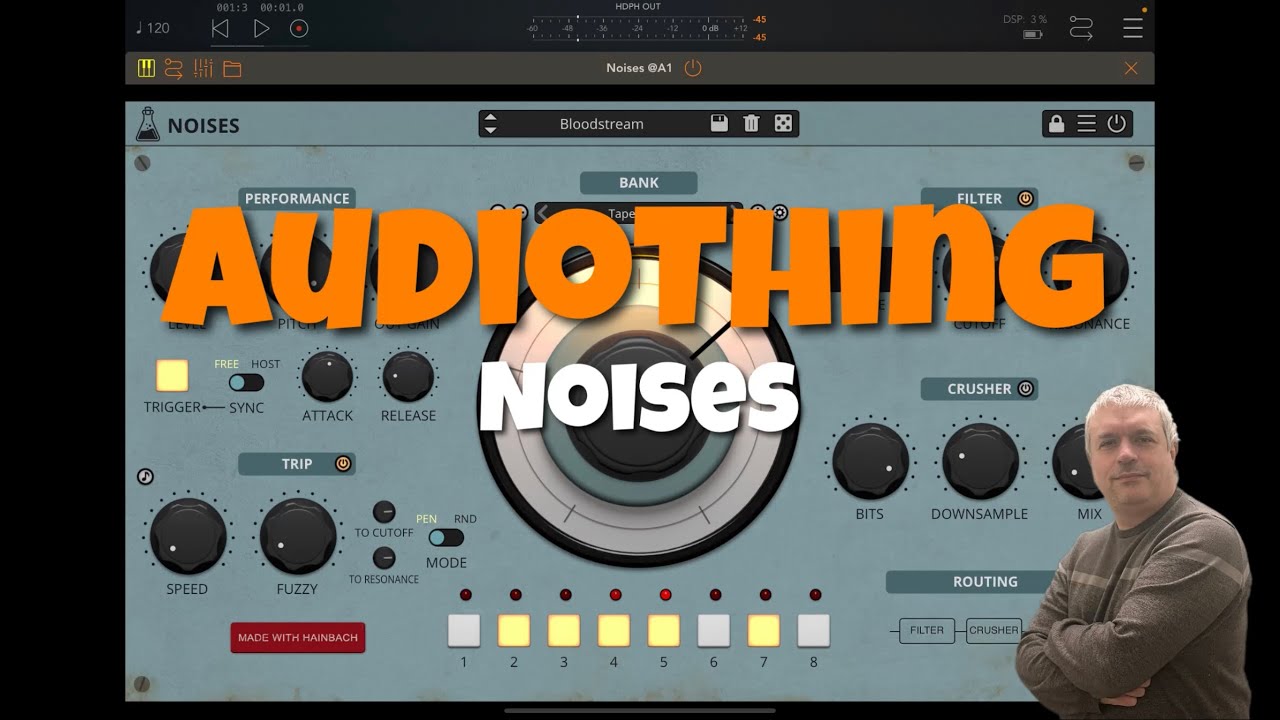
Task: Toggle step button 8
Action: click(814, 631)
